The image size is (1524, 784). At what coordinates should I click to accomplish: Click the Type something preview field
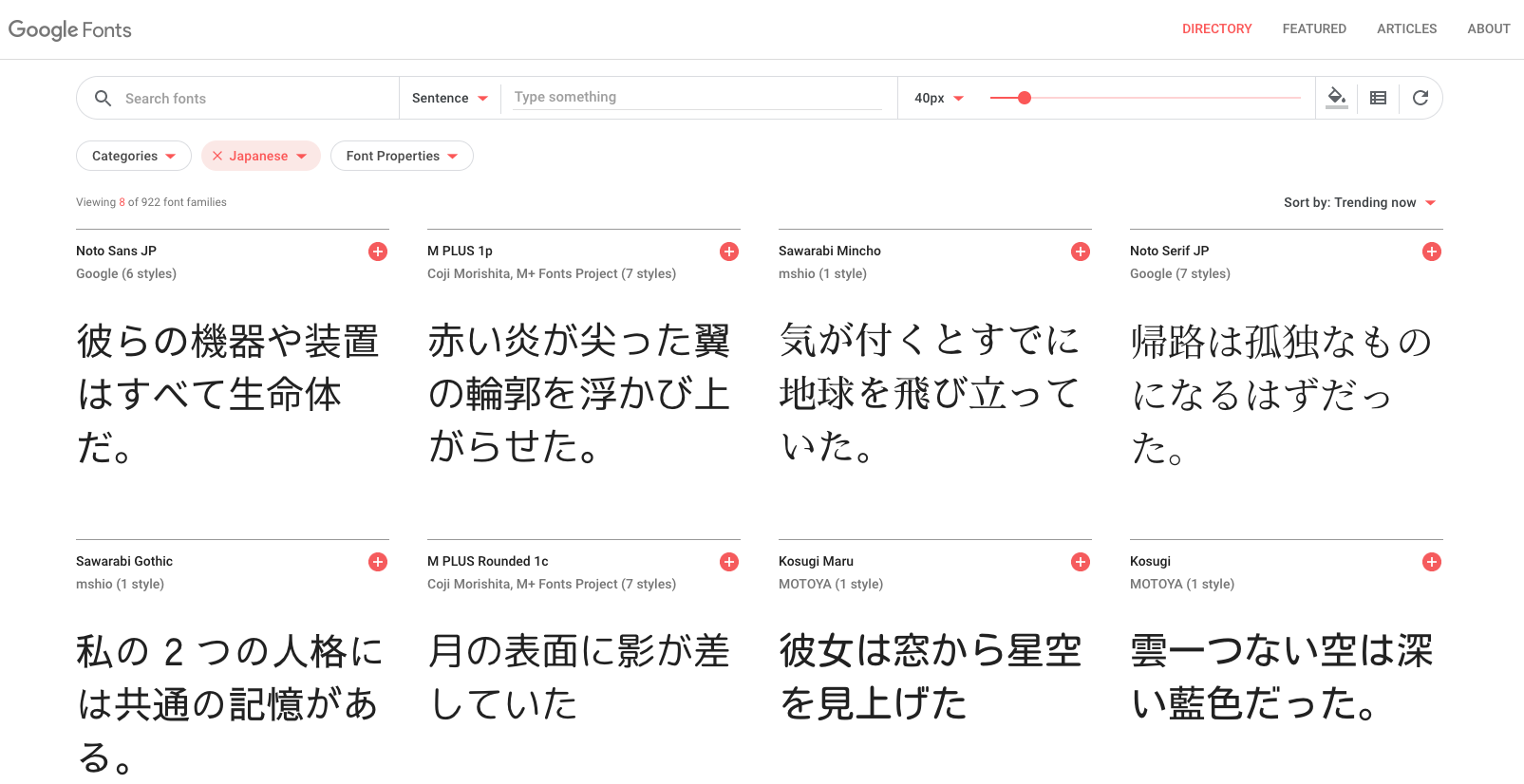tap(698, 97)
